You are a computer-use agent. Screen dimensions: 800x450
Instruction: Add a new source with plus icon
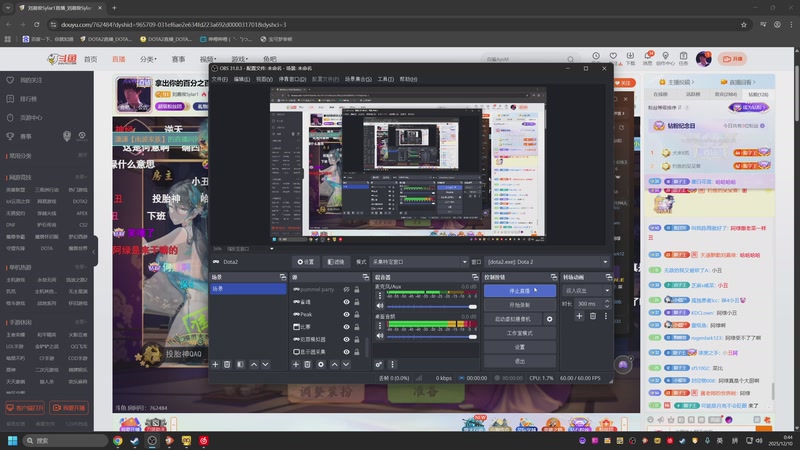(295, 364)
